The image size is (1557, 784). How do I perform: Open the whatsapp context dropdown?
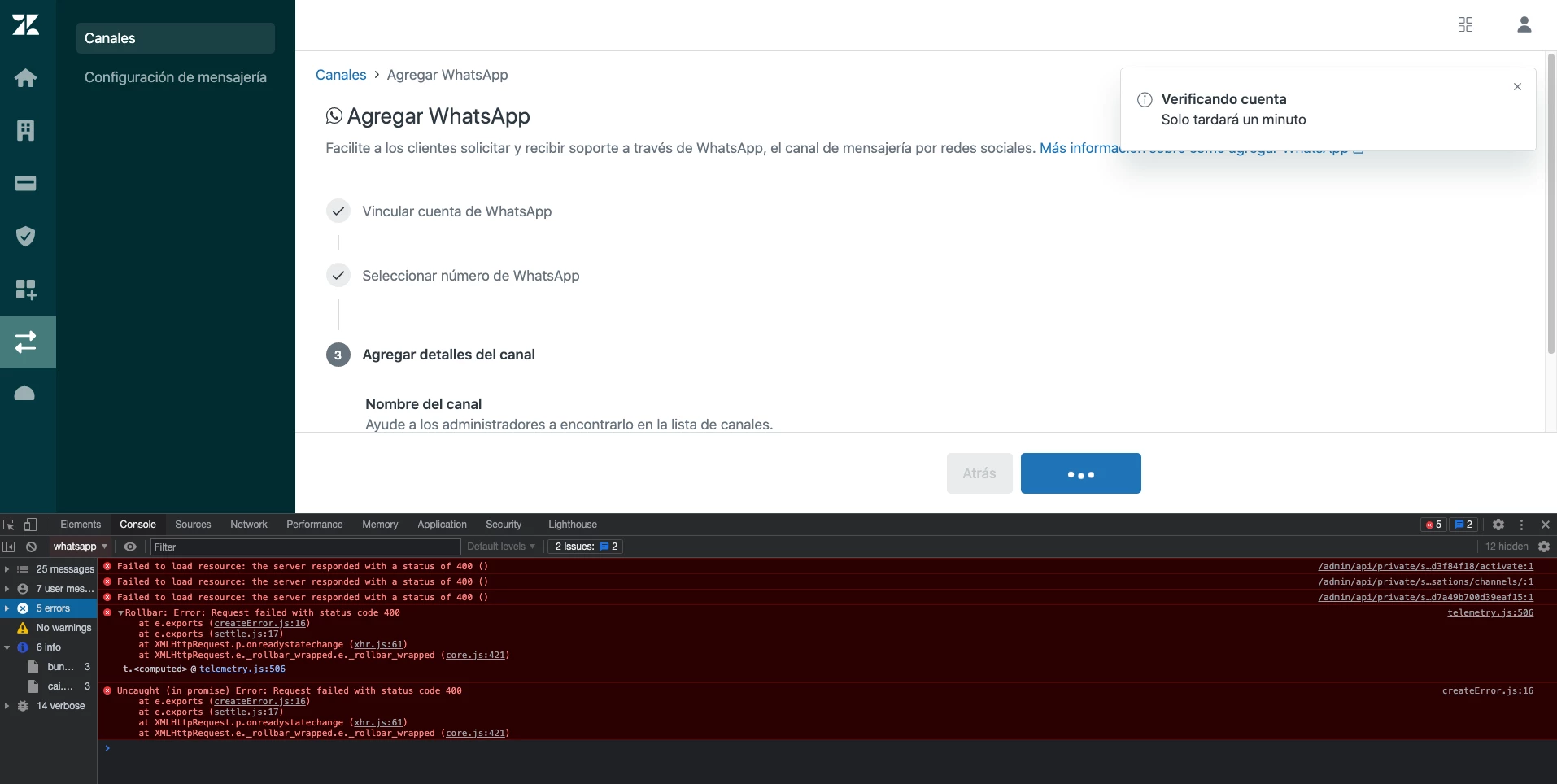click(80, 547)
